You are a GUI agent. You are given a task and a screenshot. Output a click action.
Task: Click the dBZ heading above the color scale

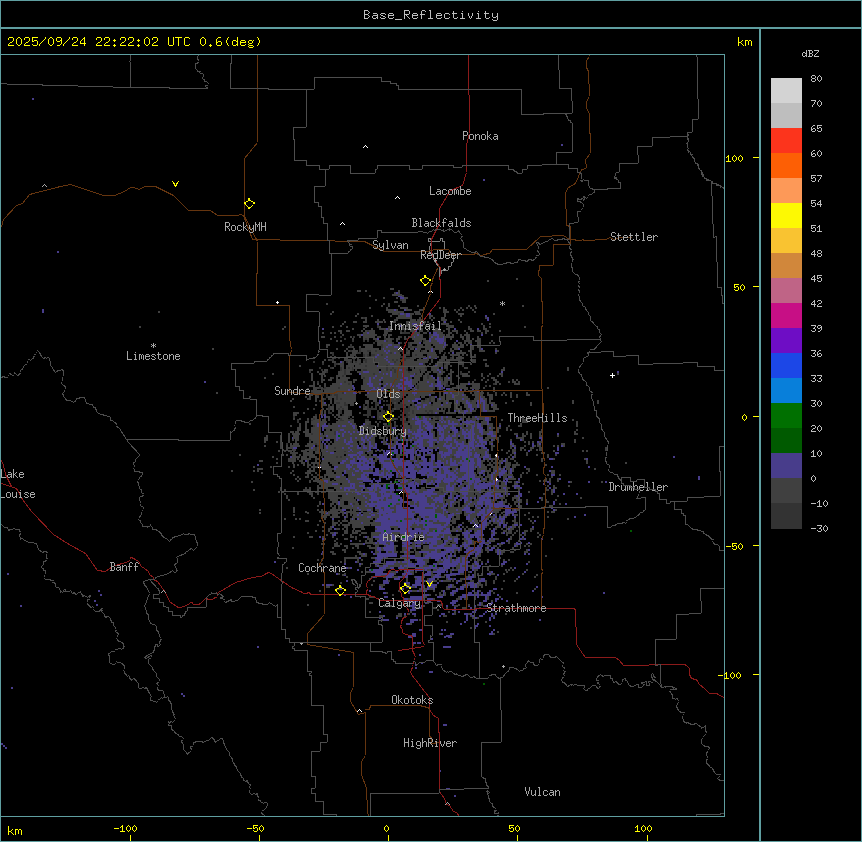(811, 53)
